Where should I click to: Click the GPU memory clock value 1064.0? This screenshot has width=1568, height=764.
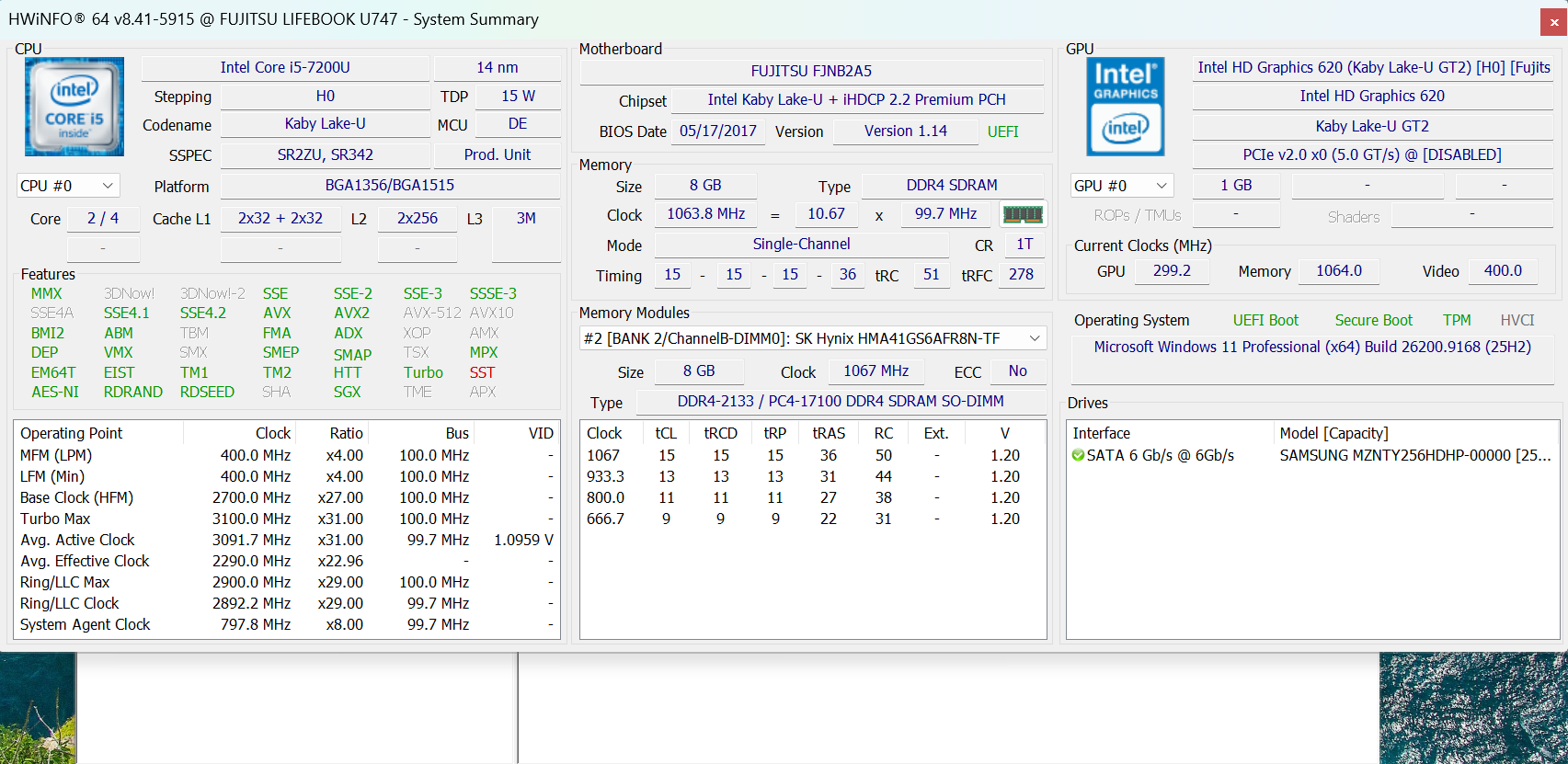pos(1339,270)
